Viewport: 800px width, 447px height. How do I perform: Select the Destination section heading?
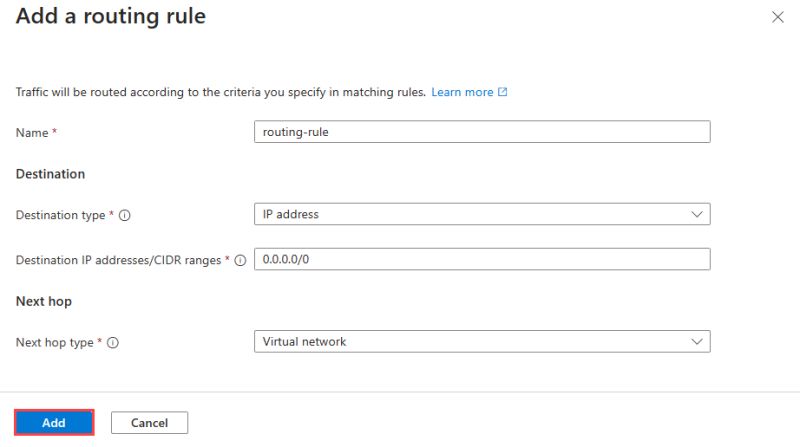pos(51,174)
